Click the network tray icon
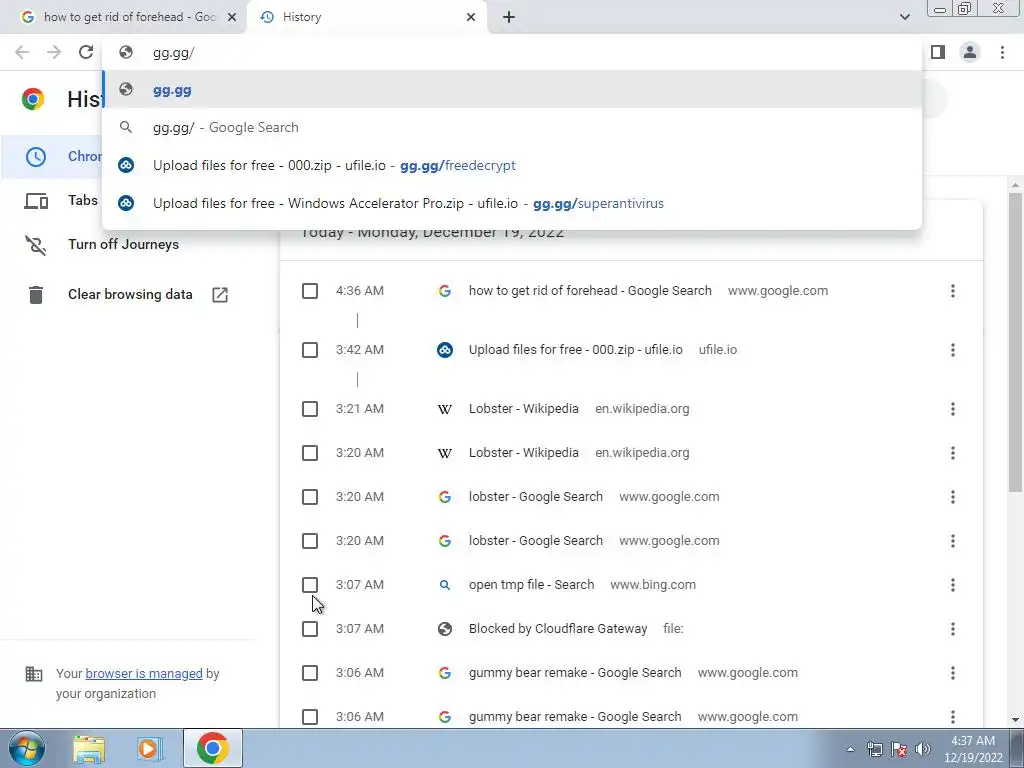Screen dimensions: 1024x768 (874, 749)
